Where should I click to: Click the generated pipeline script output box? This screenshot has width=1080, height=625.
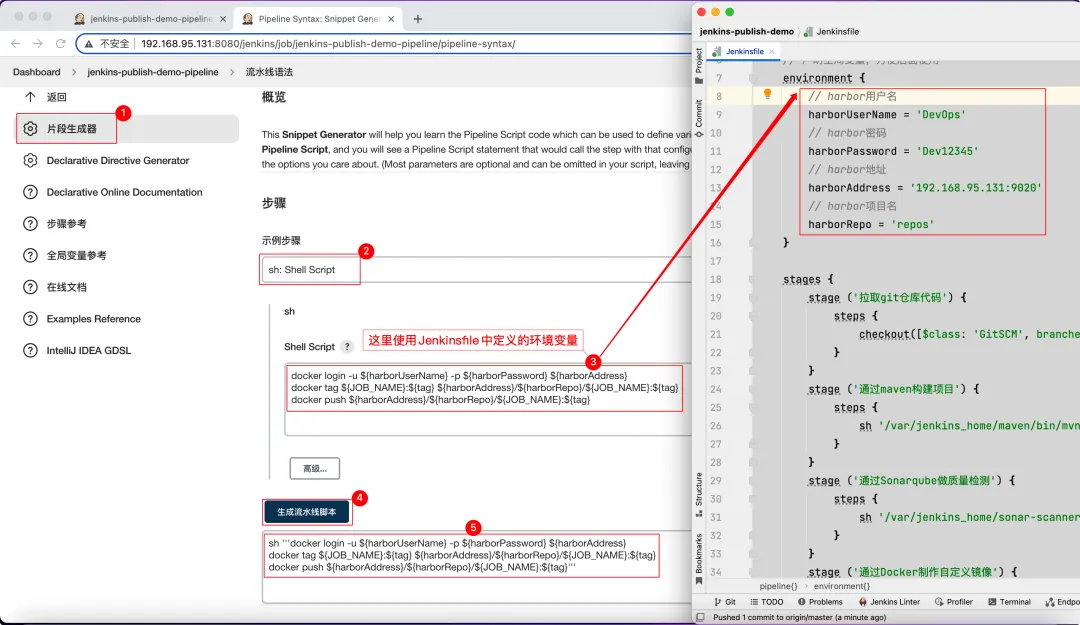[x=477, y=568]
